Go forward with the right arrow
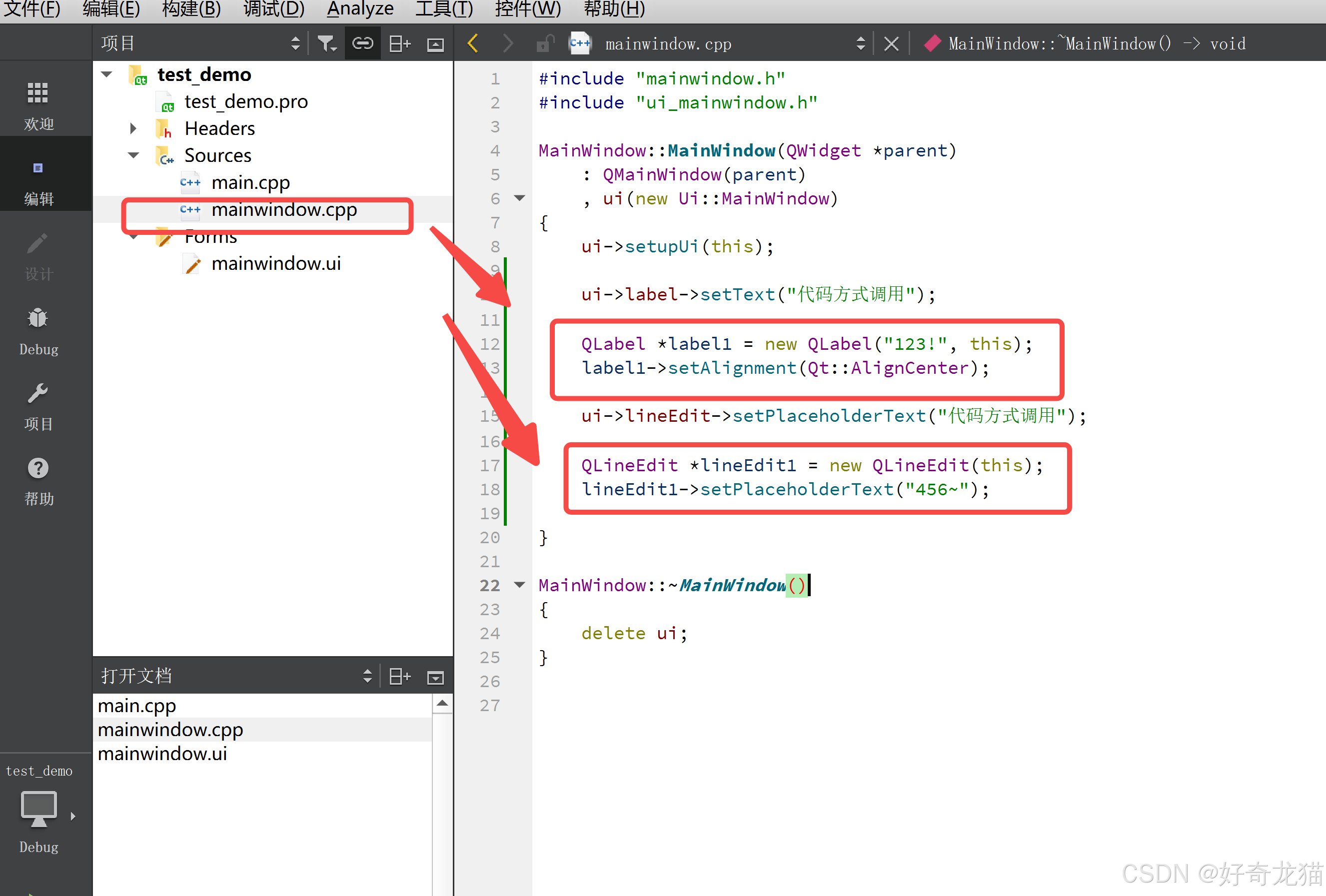 coord(507,43)
